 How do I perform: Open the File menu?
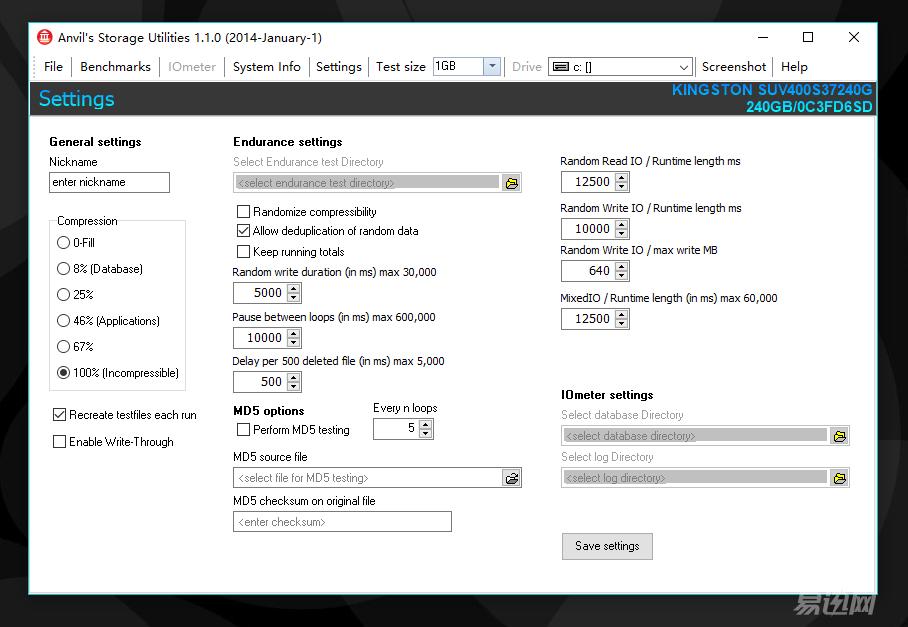tap(53, 67)
